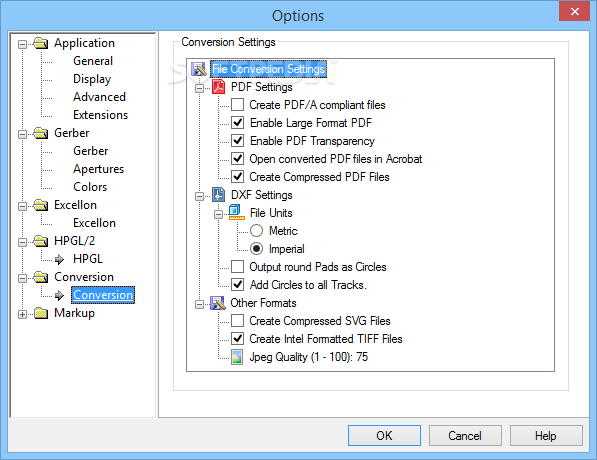
Task: Collapse the DXF Settings group
Action: tap(199, 196)
